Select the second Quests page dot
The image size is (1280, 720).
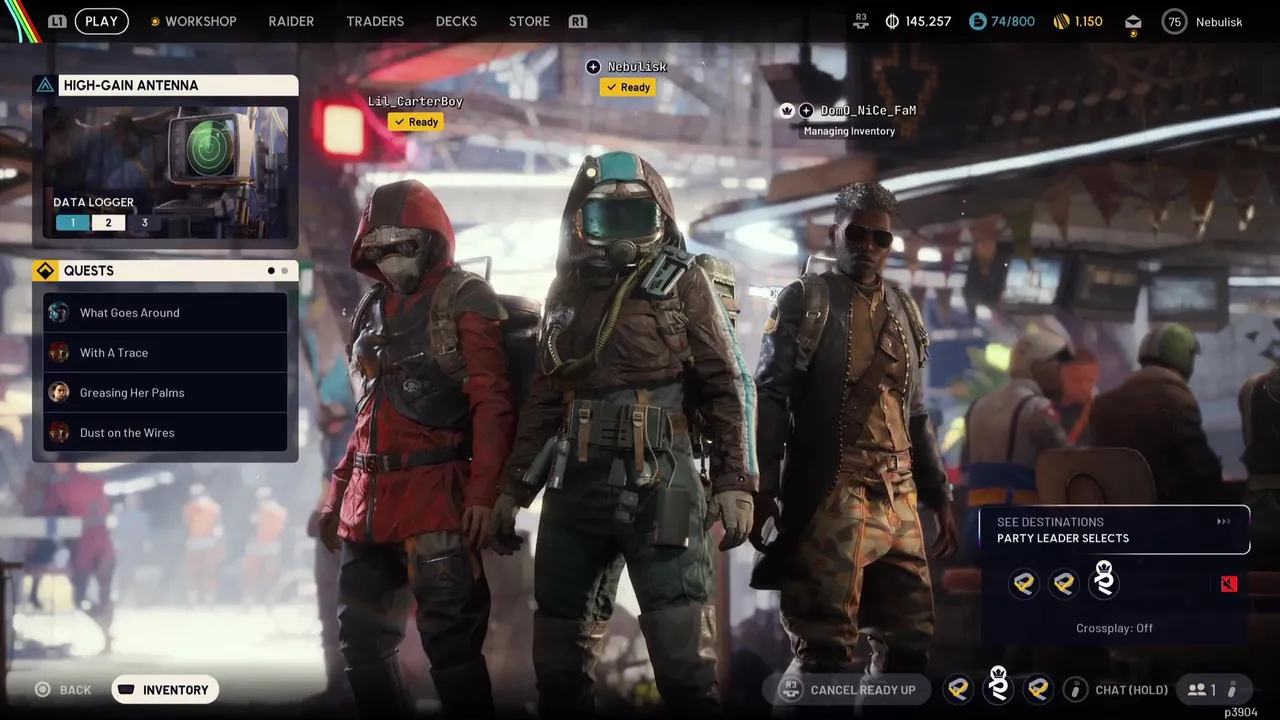[285, 271]
